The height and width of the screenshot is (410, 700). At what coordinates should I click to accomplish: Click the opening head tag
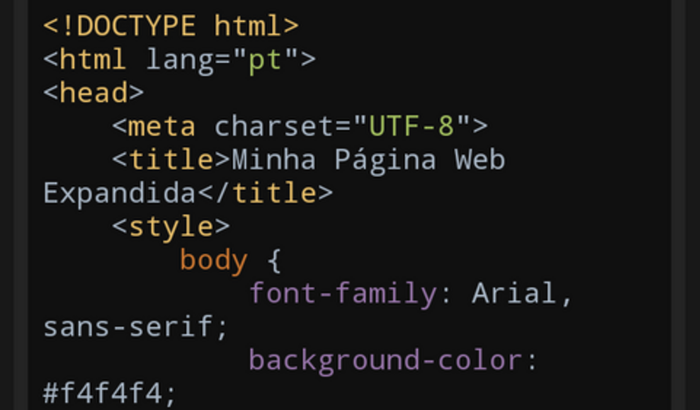[x=93, y=93]
